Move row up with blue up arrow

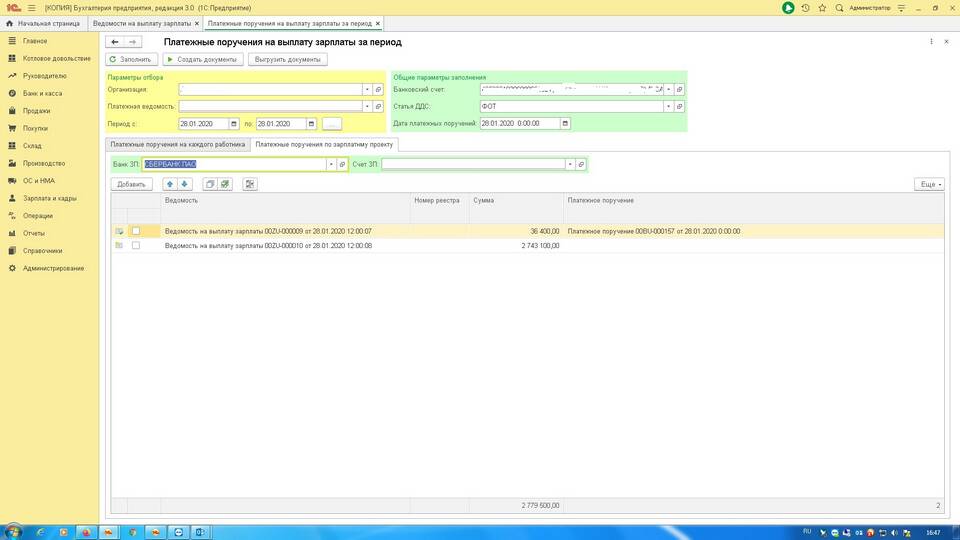[170, 184]
